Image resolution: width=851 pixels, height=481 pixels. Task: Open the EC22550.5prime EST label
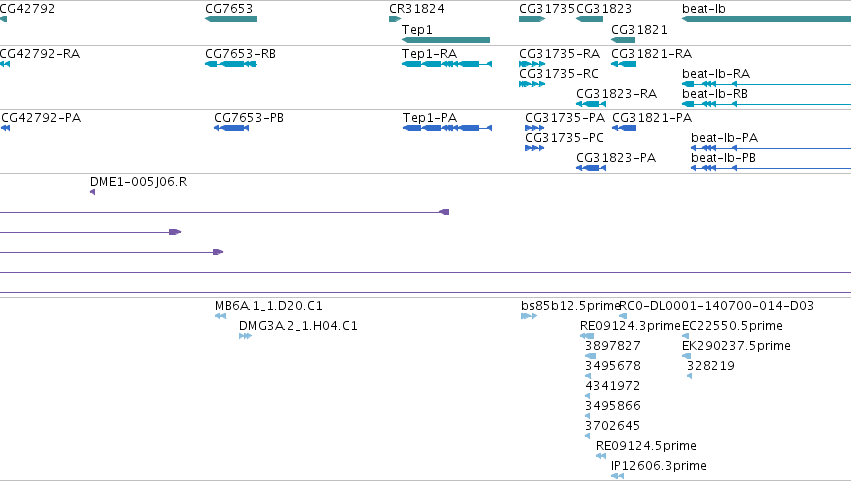tap(732, 326)
